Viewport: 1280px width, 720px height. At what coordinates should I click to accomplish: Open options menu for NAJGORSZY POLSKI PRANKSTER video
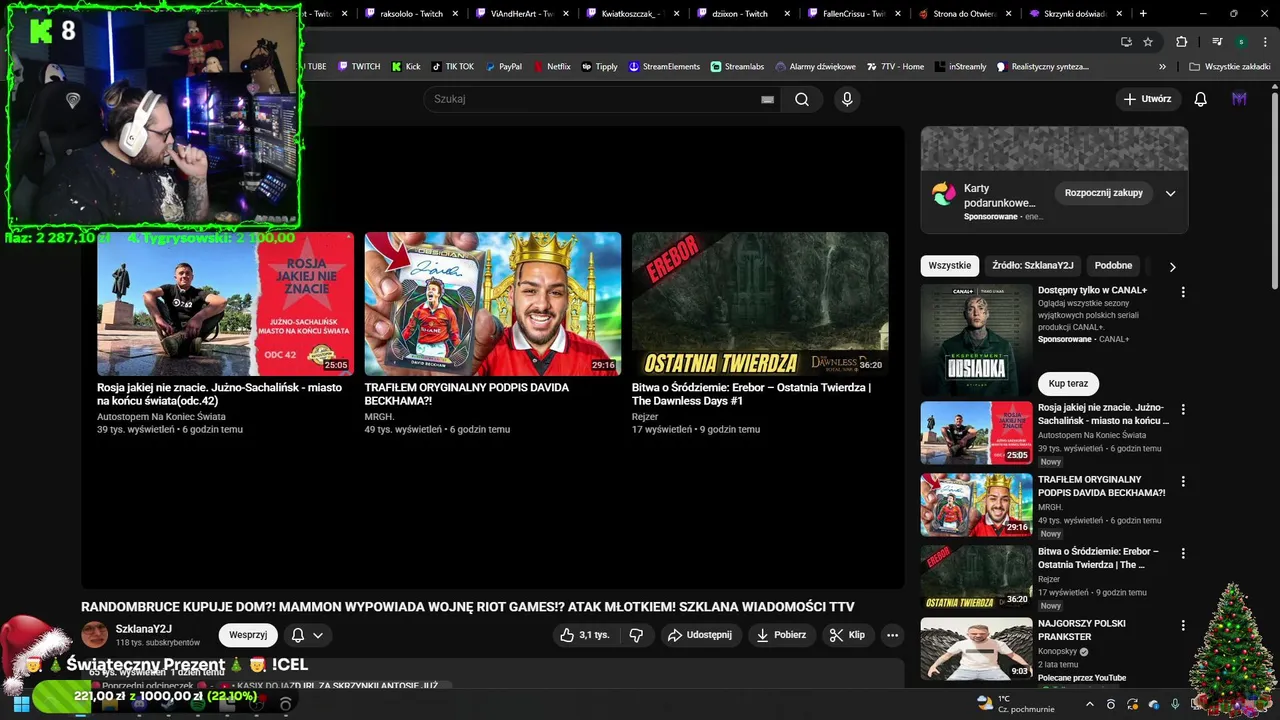click(1183, 625)
